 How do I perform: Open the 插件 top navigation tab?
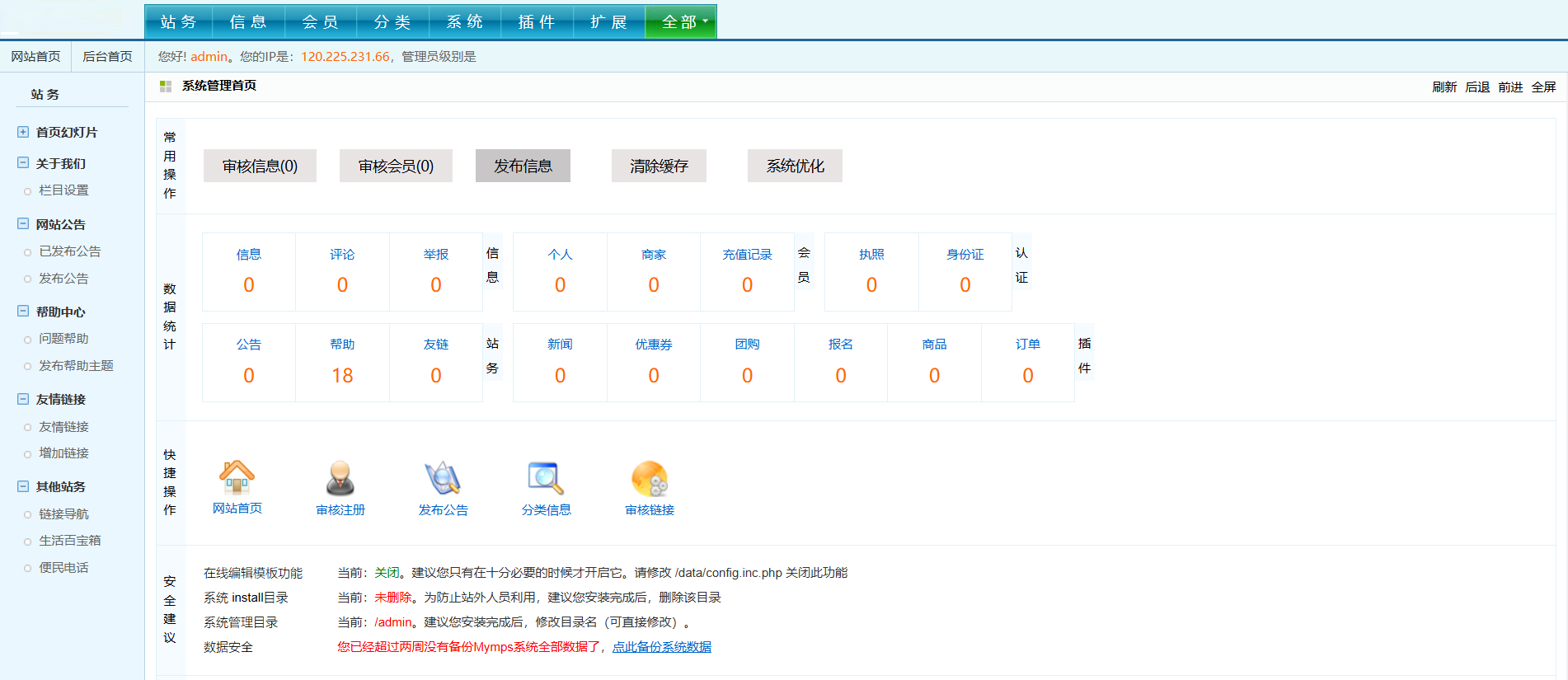click(x=537, y=22)
